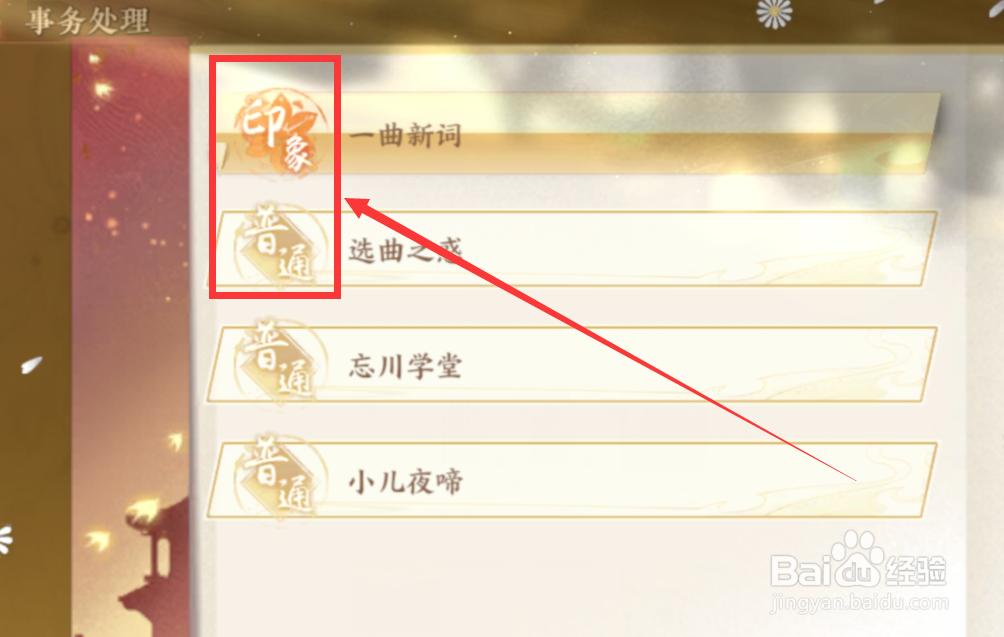
Task: Open the jingyan.baidu.com watermark link
Action: click(859, 602)
